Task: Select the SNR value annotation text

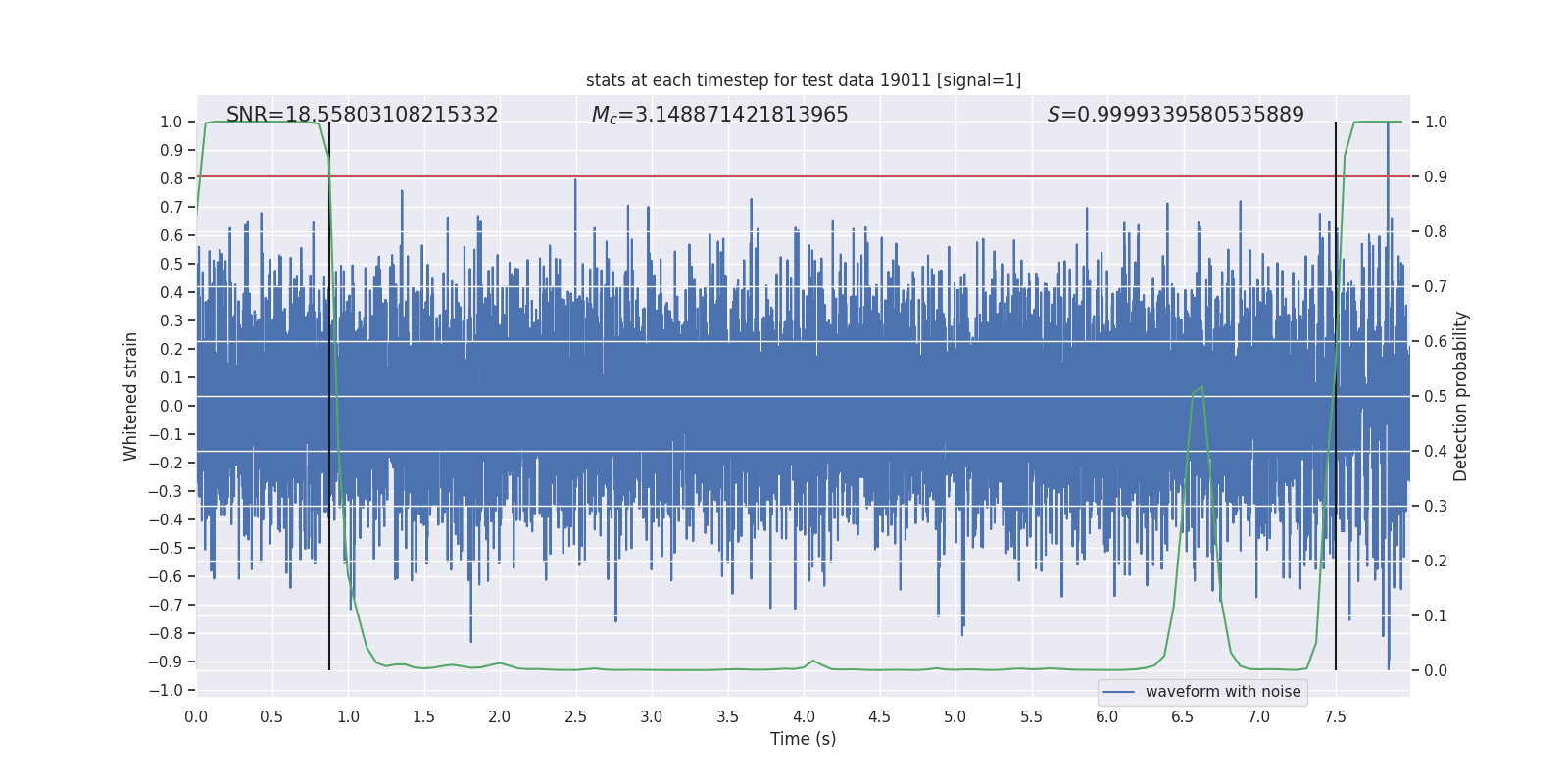Action: tap(362, 115)
